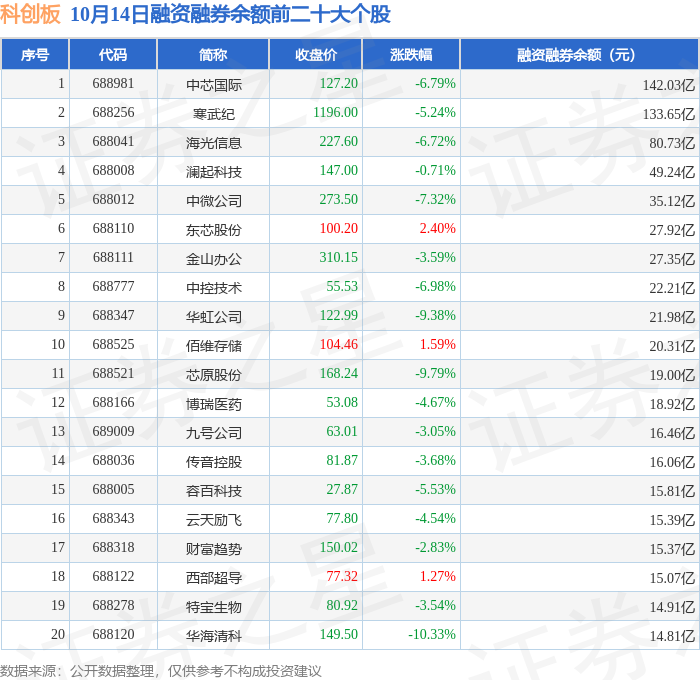
Task: Select stock code 688166
Action: click(x=113, y=403)
